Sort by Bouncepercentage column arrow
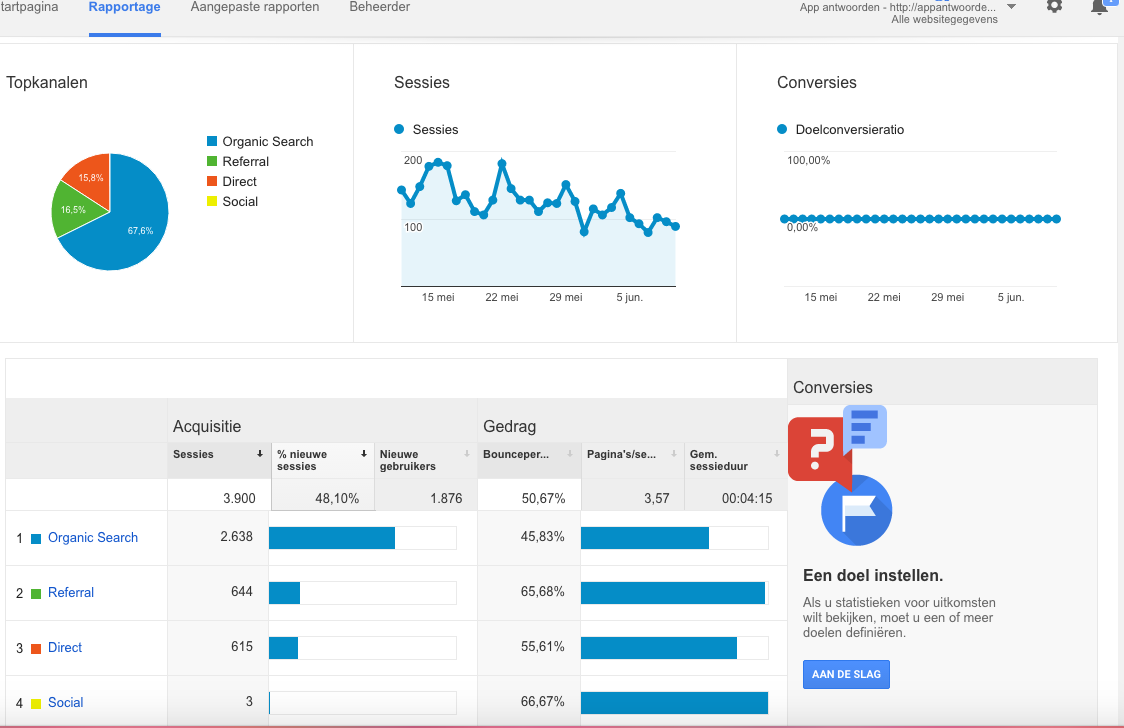1124x728 pixels. click(x=570, y=454)
